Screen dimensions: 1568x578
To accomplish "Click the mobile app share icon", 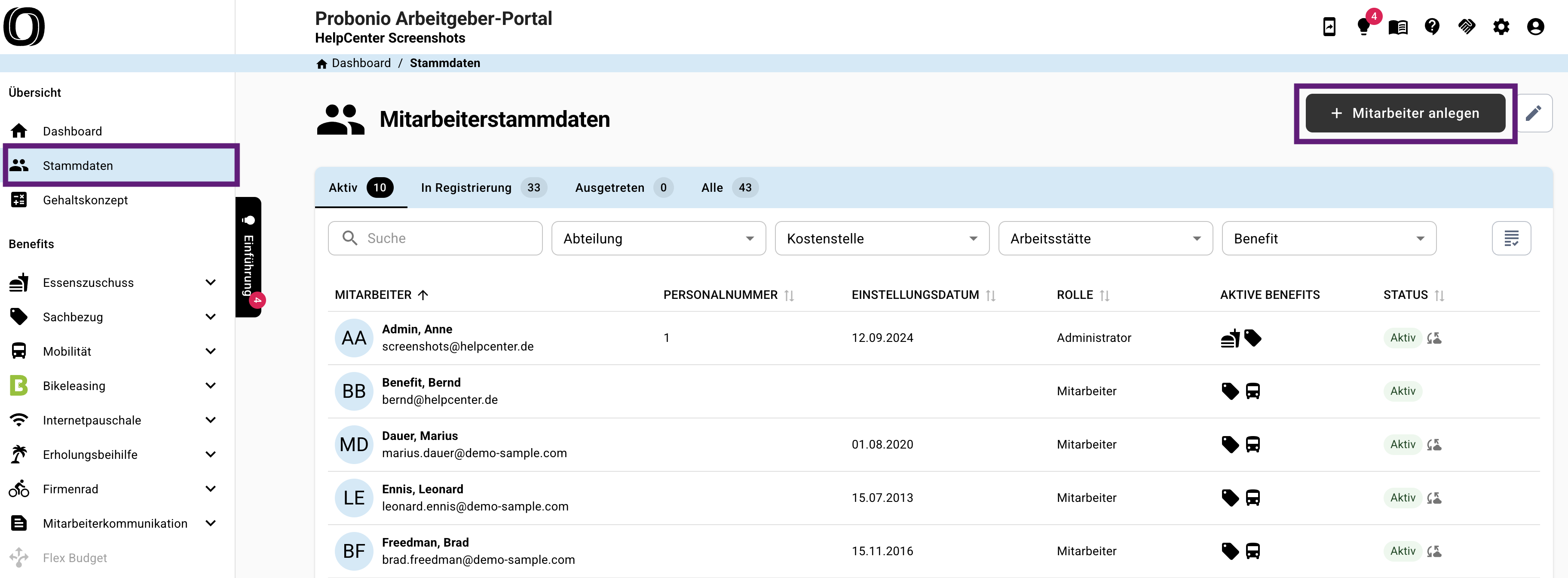I will pos(1329,27).
